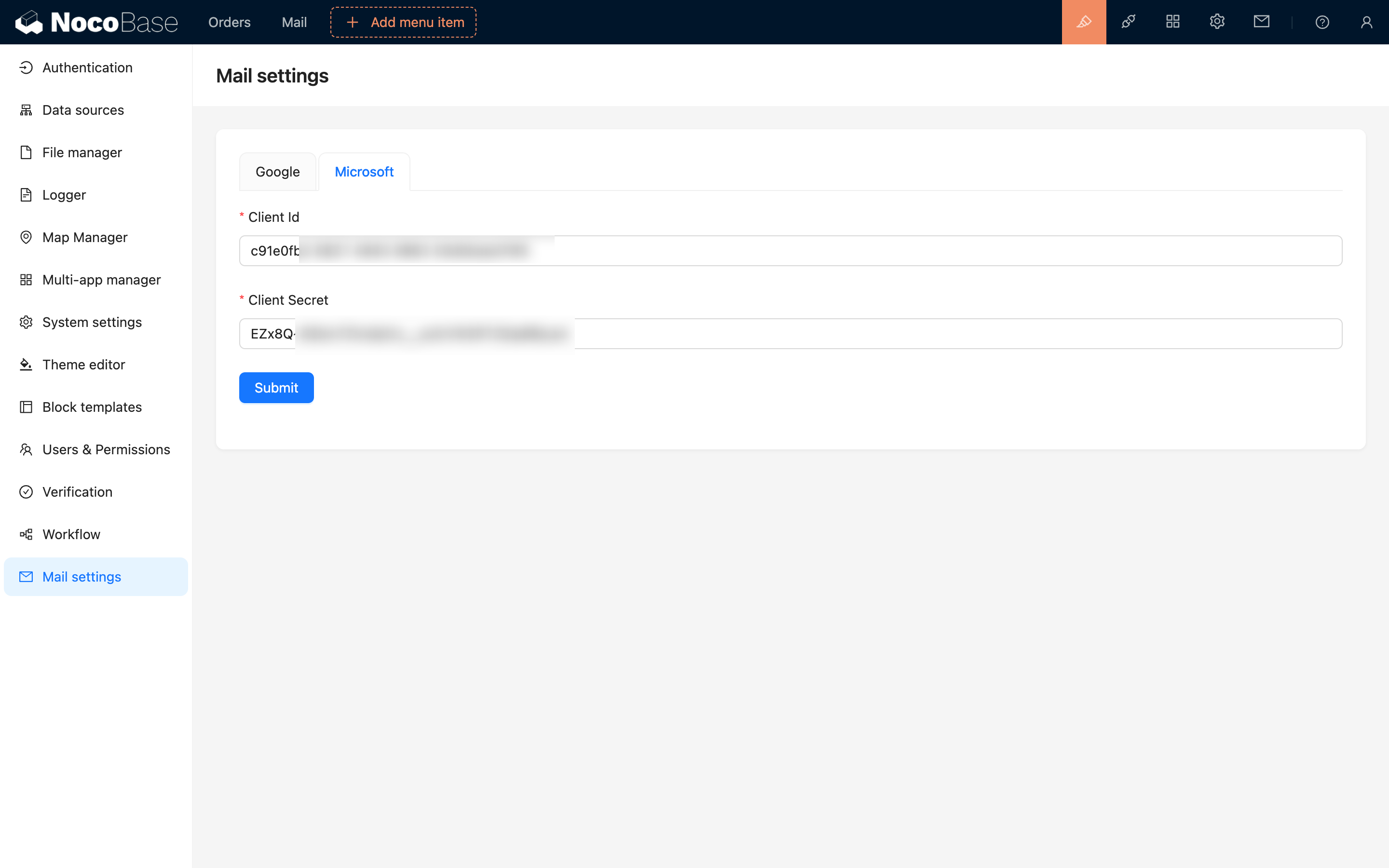Open the plugin manager icon
Image resolution: width=1389 pixels, height=868 pixels.
click(x=1128, y=22)
